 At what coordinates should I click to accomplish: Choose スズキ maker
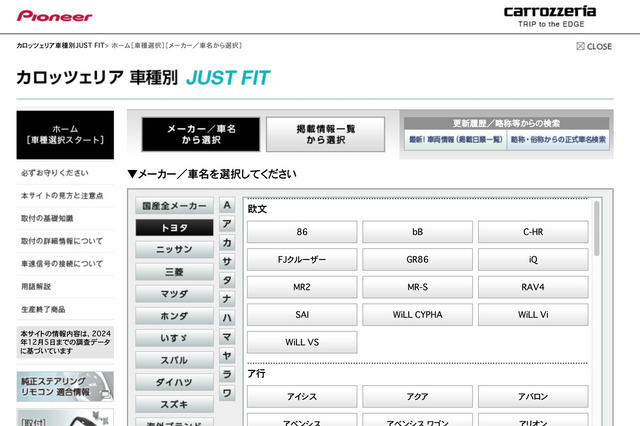[x=174, y=404]
